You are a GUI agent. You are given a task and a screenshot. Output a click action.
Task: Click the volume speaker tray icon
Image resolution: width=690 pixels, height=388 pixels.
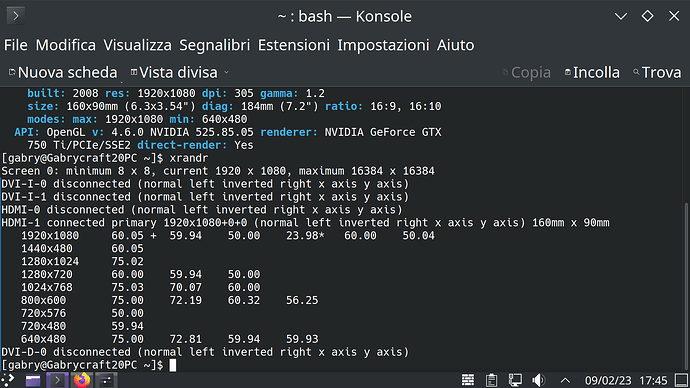coord(539,380)
